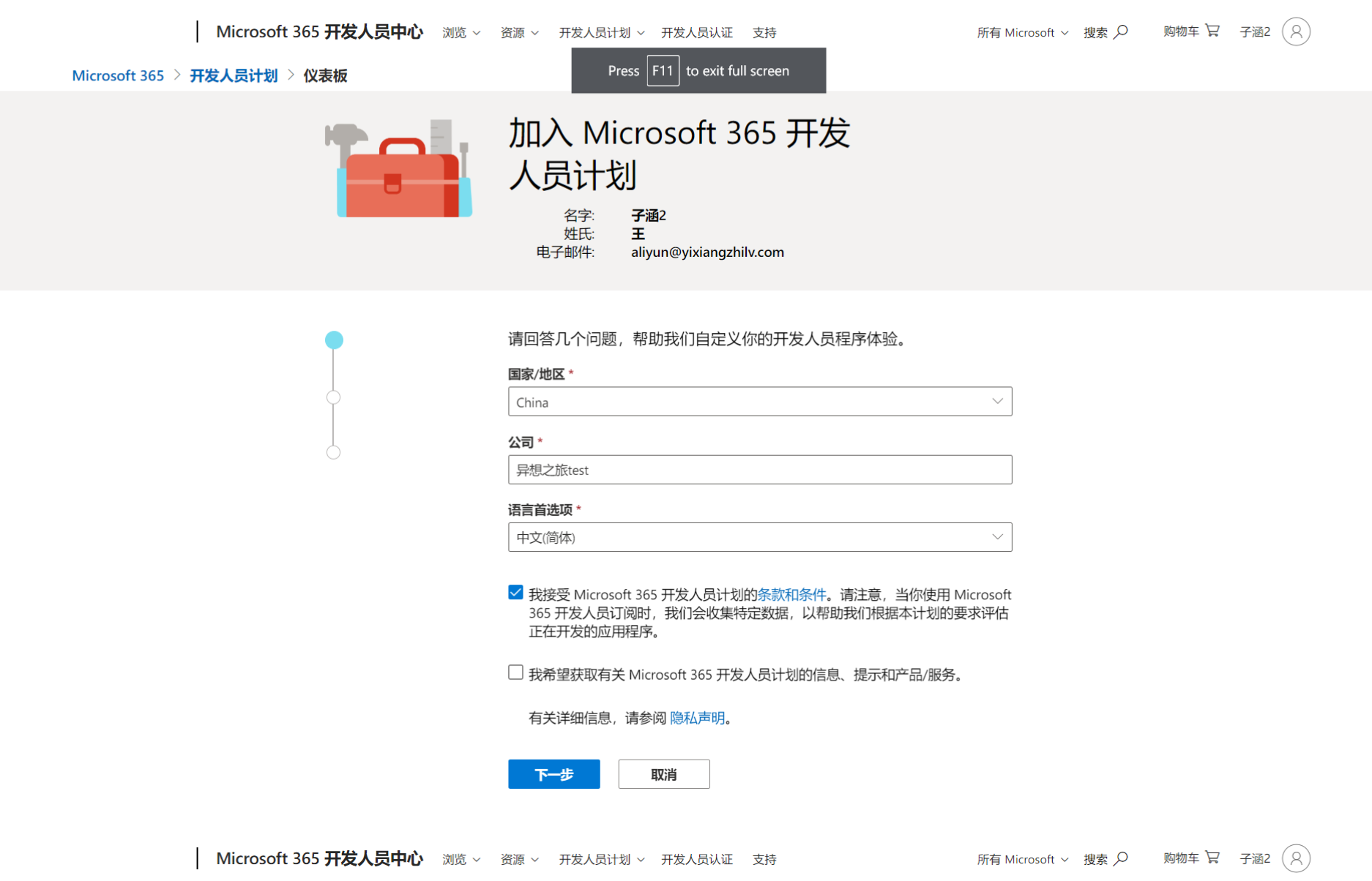
Task: Click the 搜索 label in top header
Action: [1095, 32]
